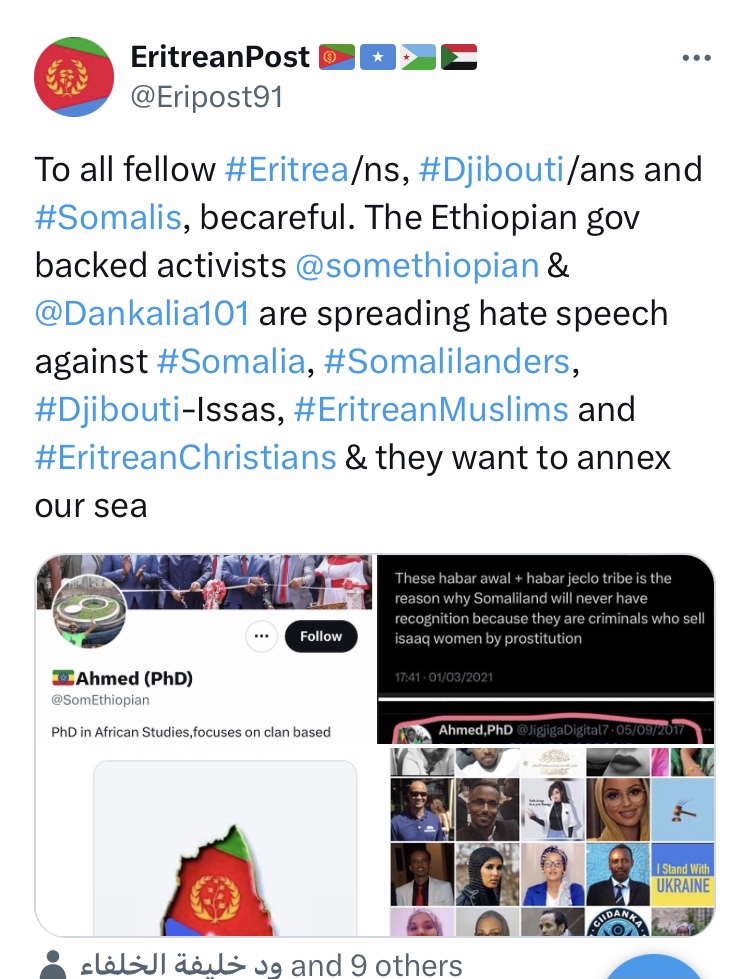Open the black habar awal tweet screenshot
The width and height of the screenshot is (750, 979).
click(x=545, y=649)
